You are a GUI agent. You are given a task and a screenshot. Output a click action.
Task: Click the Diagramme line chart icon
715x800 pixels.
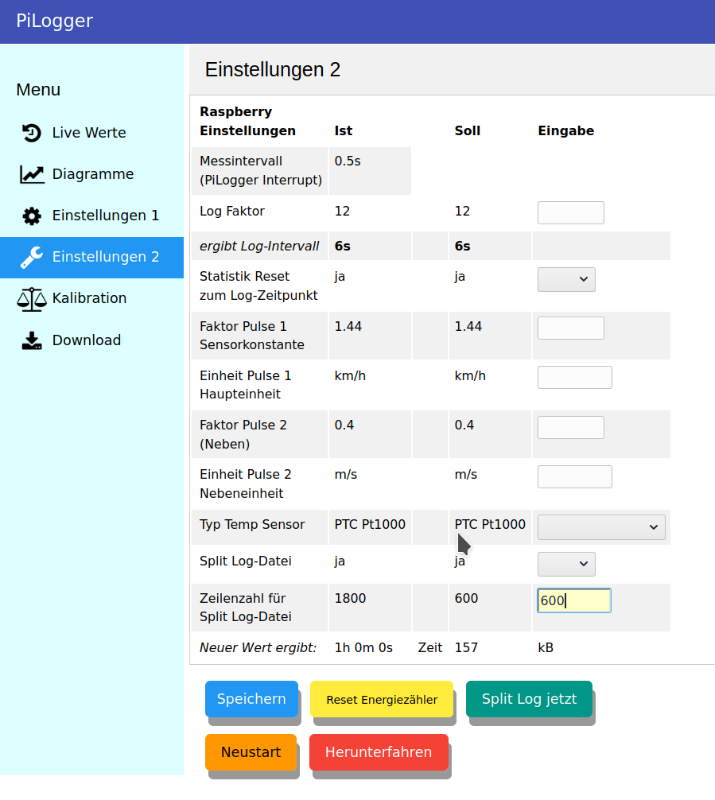pos(32,174)
